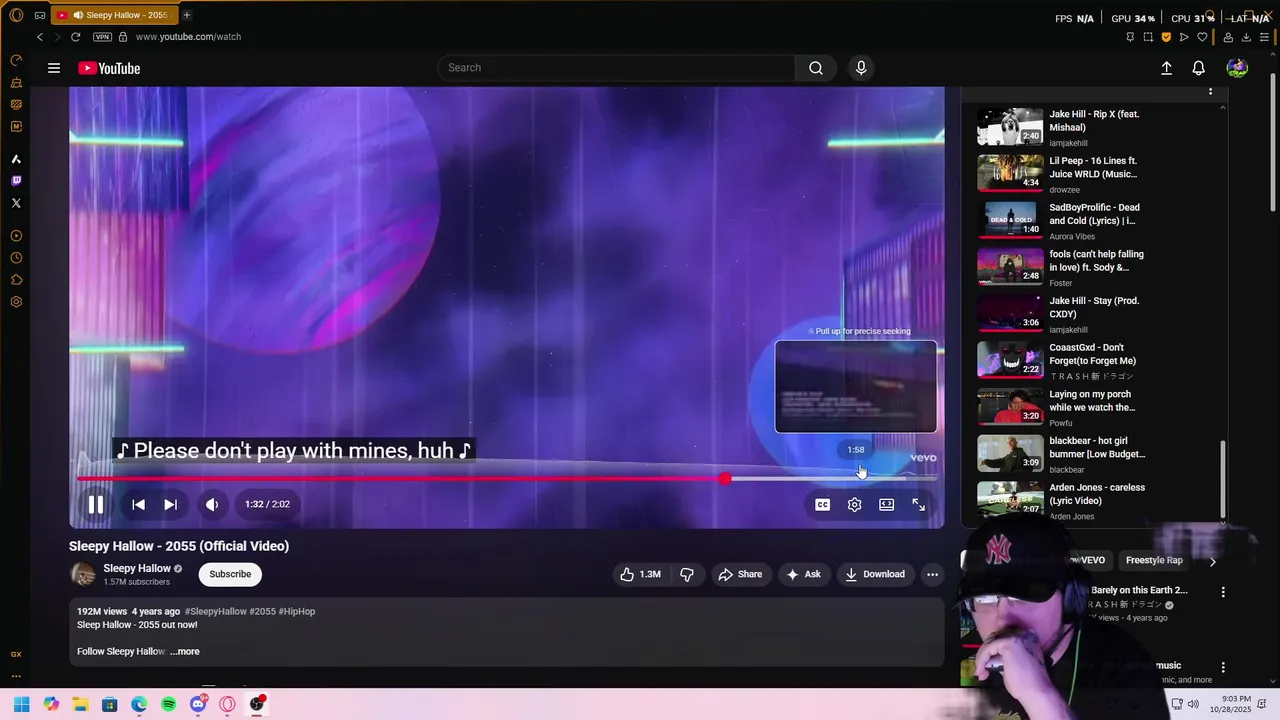Open the YouTube guide hamburger menu
The height and width of the screenshot is (720, 1280).
[54, 68]
